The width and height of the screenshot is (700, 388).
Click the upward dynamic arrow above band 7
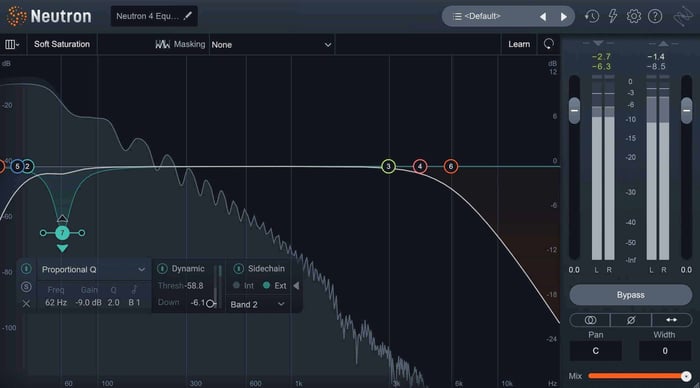pyautogui.click(x=62, y=218)
